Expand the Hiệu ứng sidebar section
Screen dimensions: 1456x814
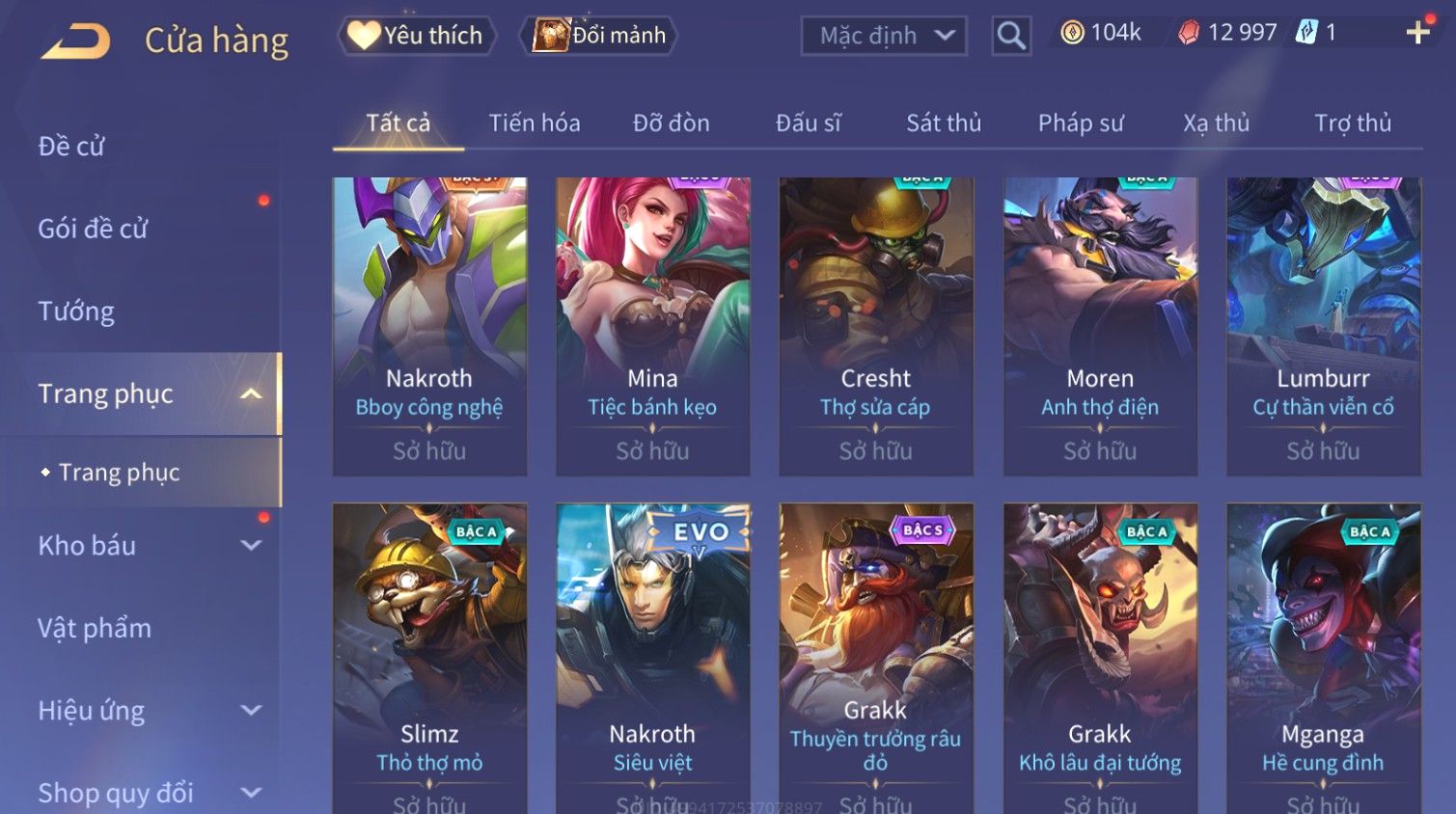tap(251, 711)
